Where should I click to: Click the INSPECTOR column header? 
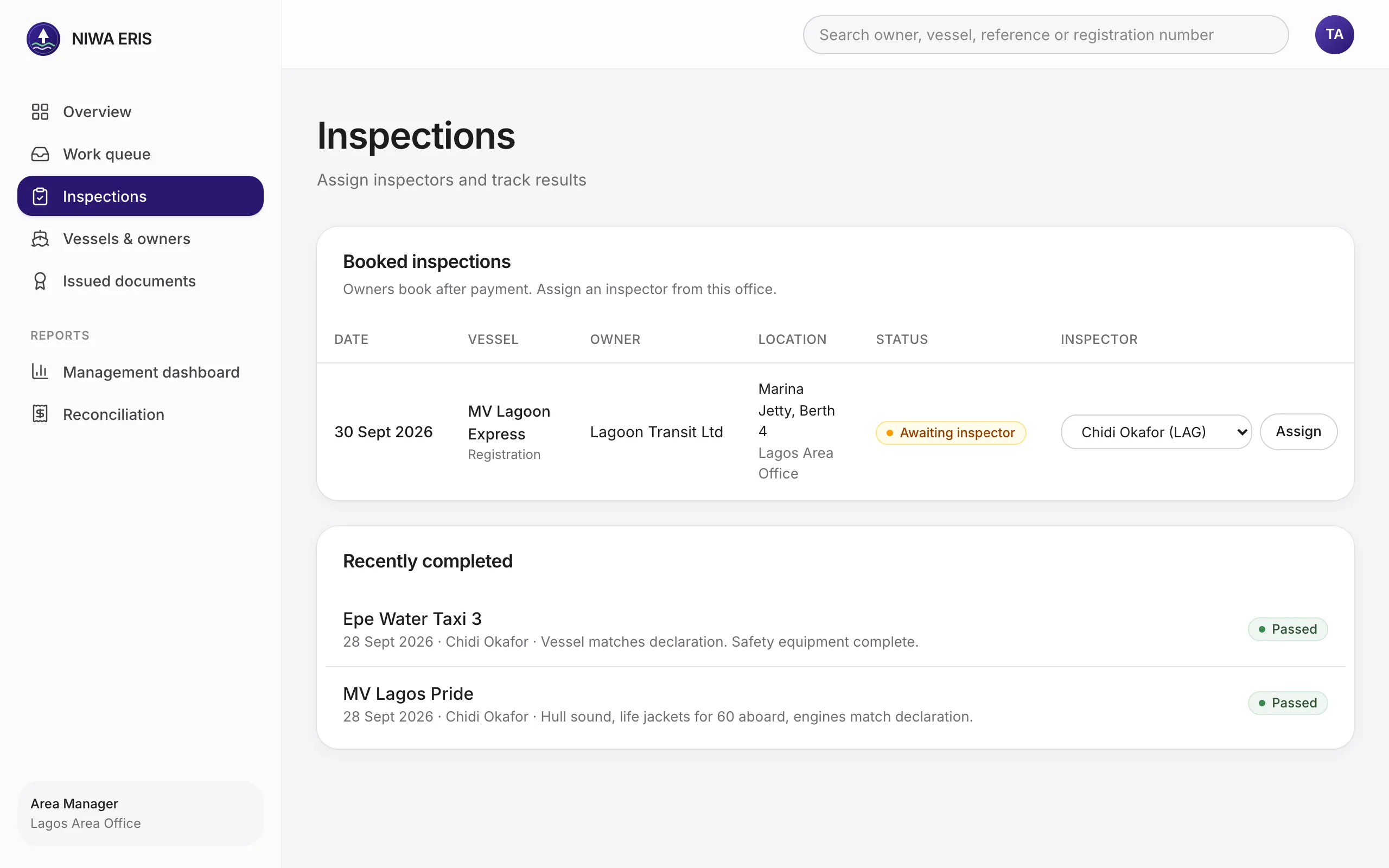(x=1099, y=339)
